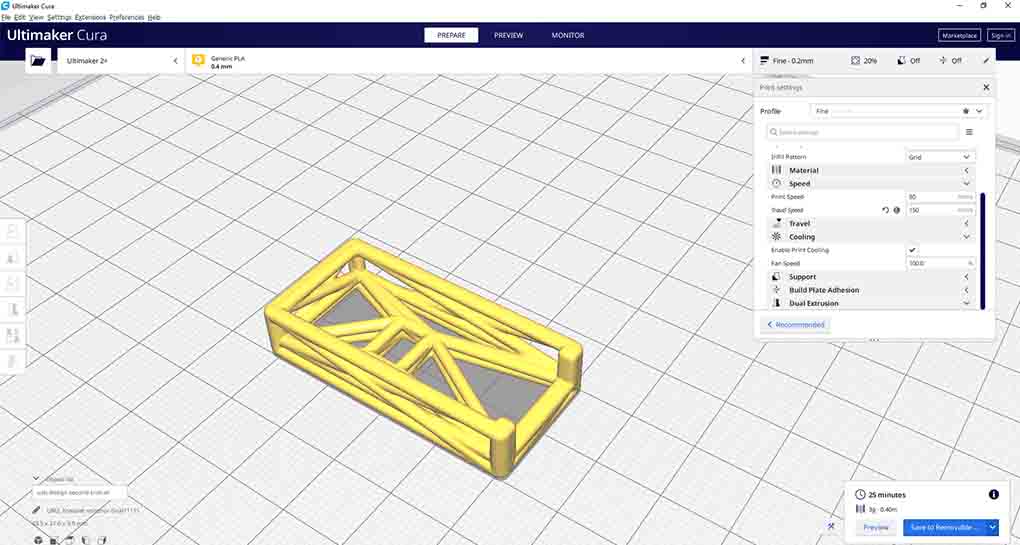Viewport: 1020px width, 545px height.
Task: Click the Sign in button
Action: [1000, 36]
